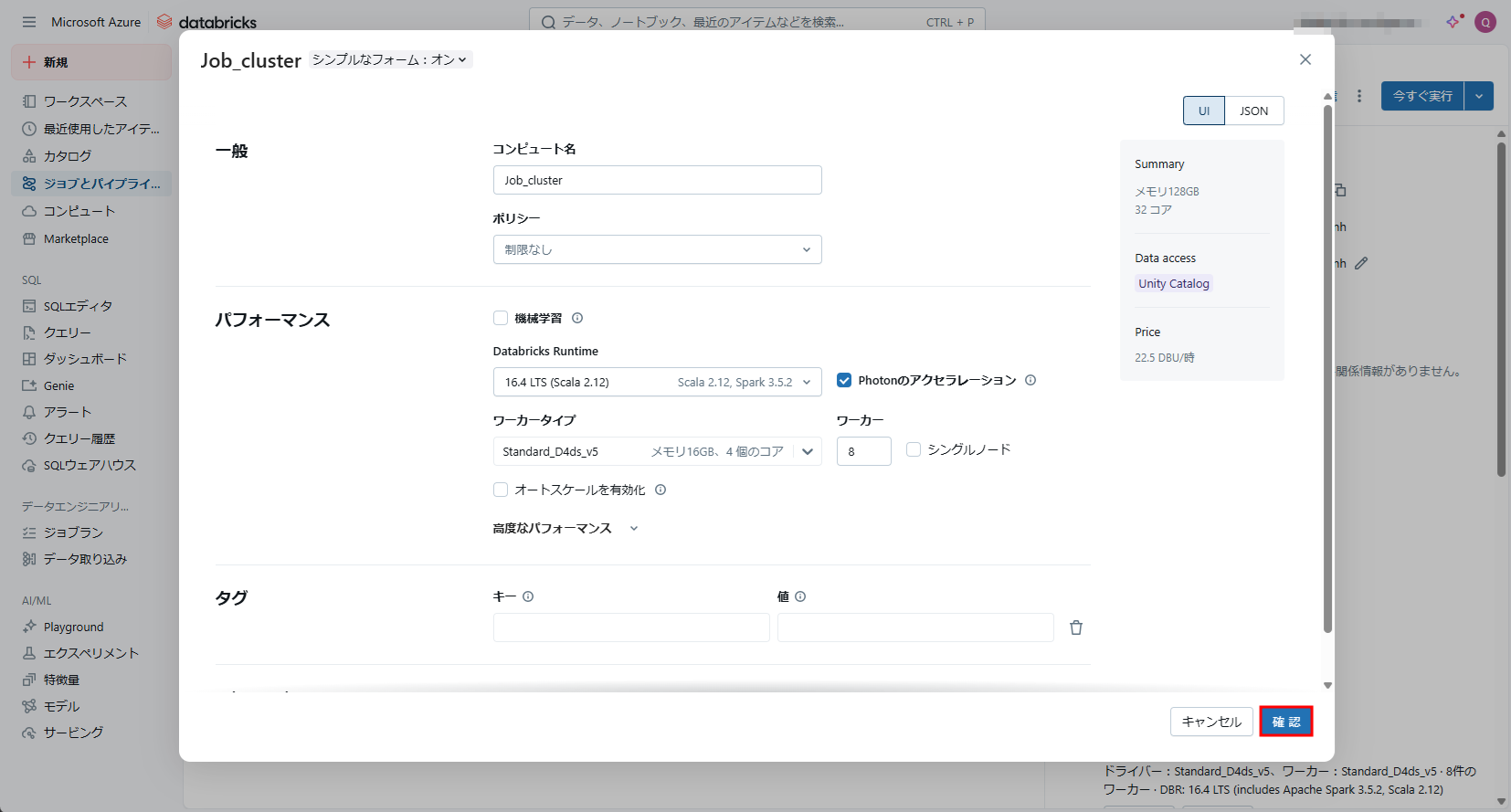Open the Databricks assistant sparkle icon
The width and height of the screenshot is (1511, 812).
pyautogui.click(x=1453, y=22)
